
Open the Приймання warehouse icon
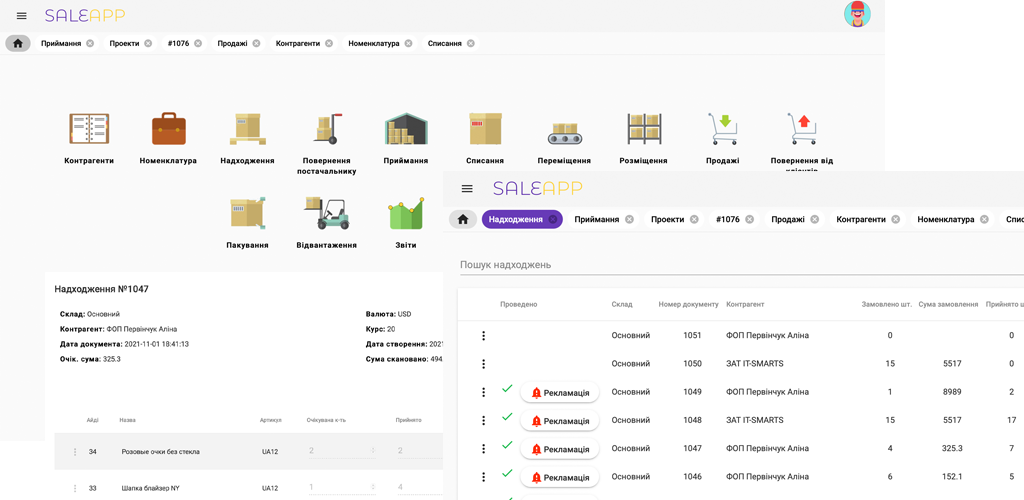click(406, 128)
